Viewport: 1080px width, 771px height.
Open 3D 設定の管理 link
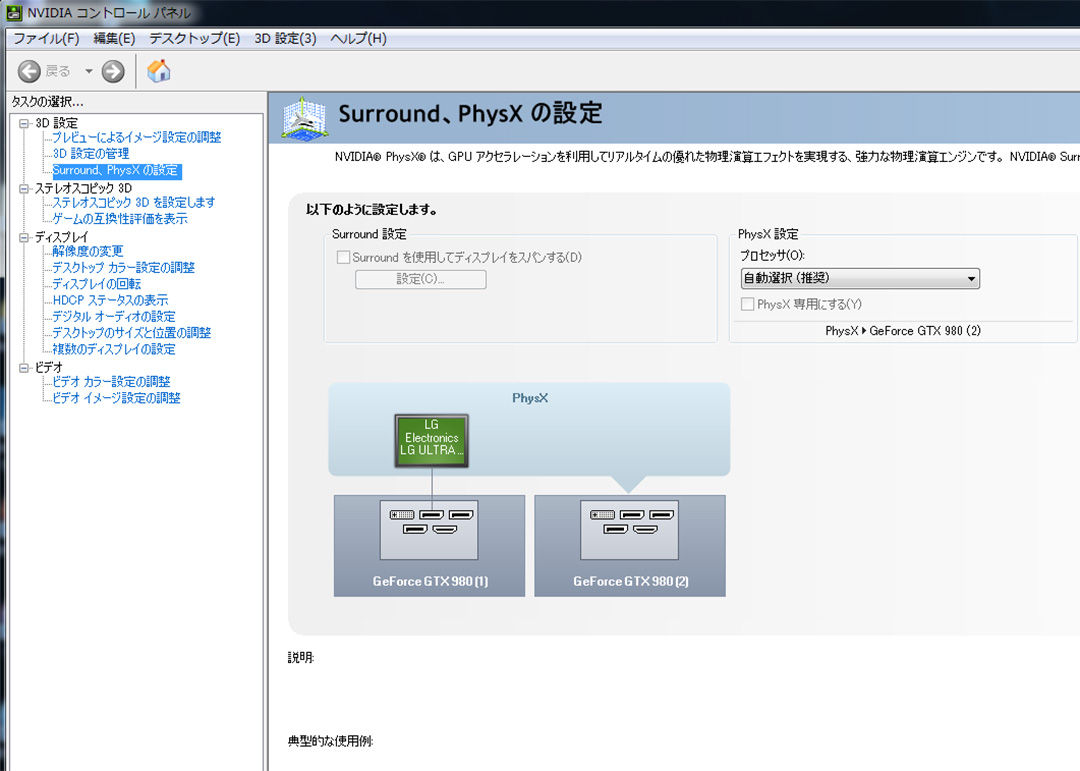point(91,154)
